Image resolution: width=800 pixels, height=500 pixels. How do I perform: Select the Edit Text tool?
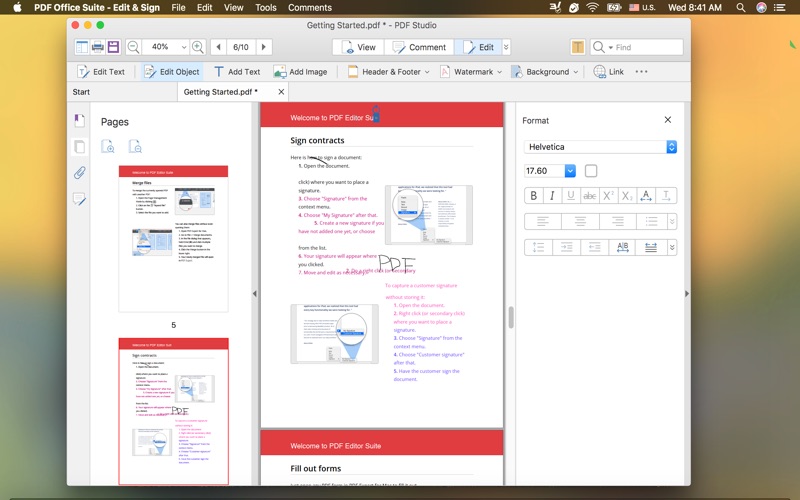pyautogui.click(x=101, y=72)
